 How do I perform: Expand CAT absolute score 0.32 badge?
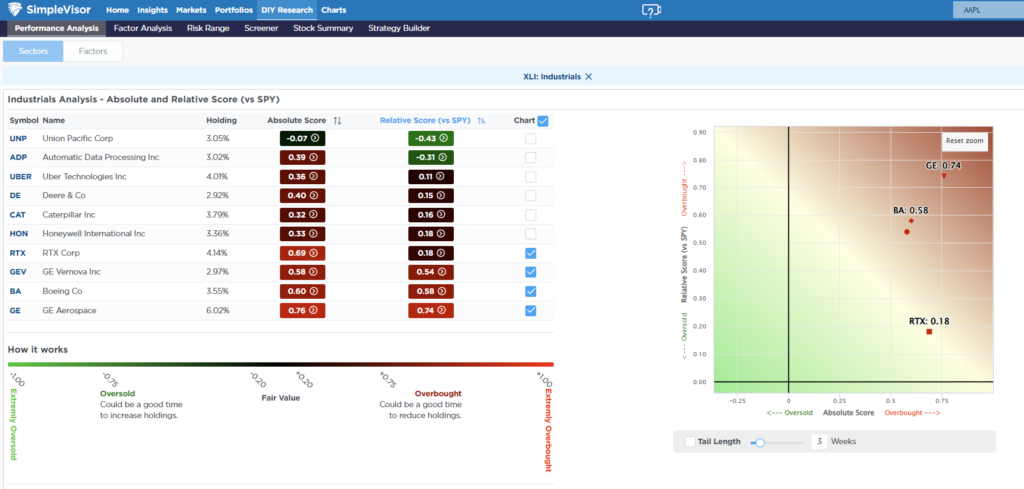point(302,215)
